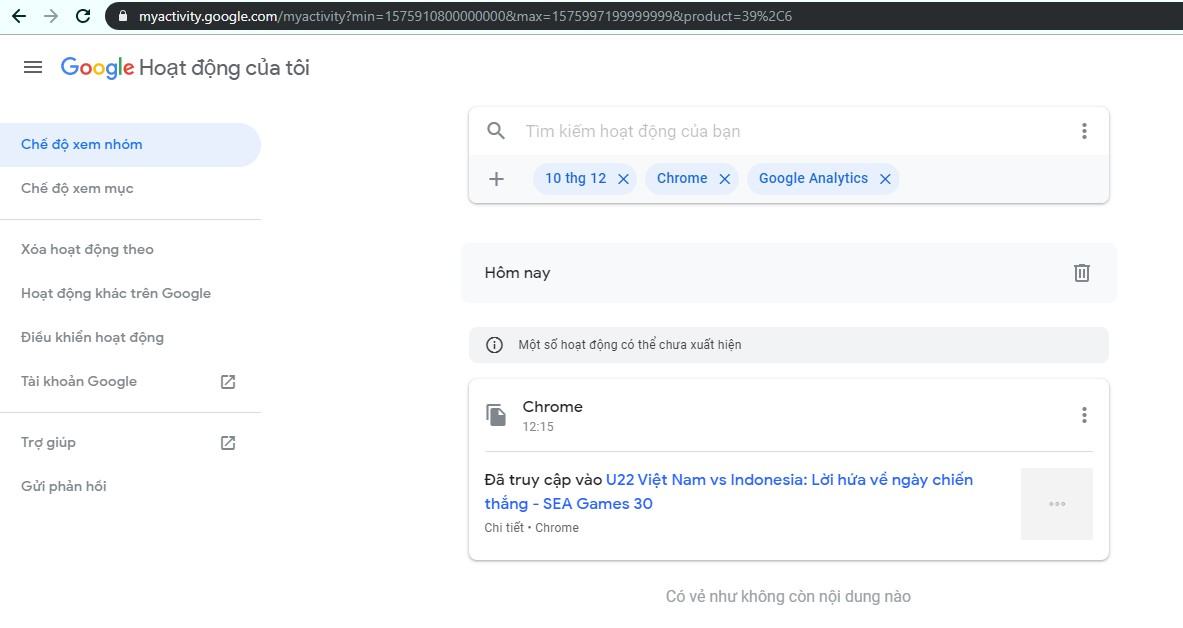
Task: Click external-link icon next to 'Tài khoản Google'
Action: 228,381
